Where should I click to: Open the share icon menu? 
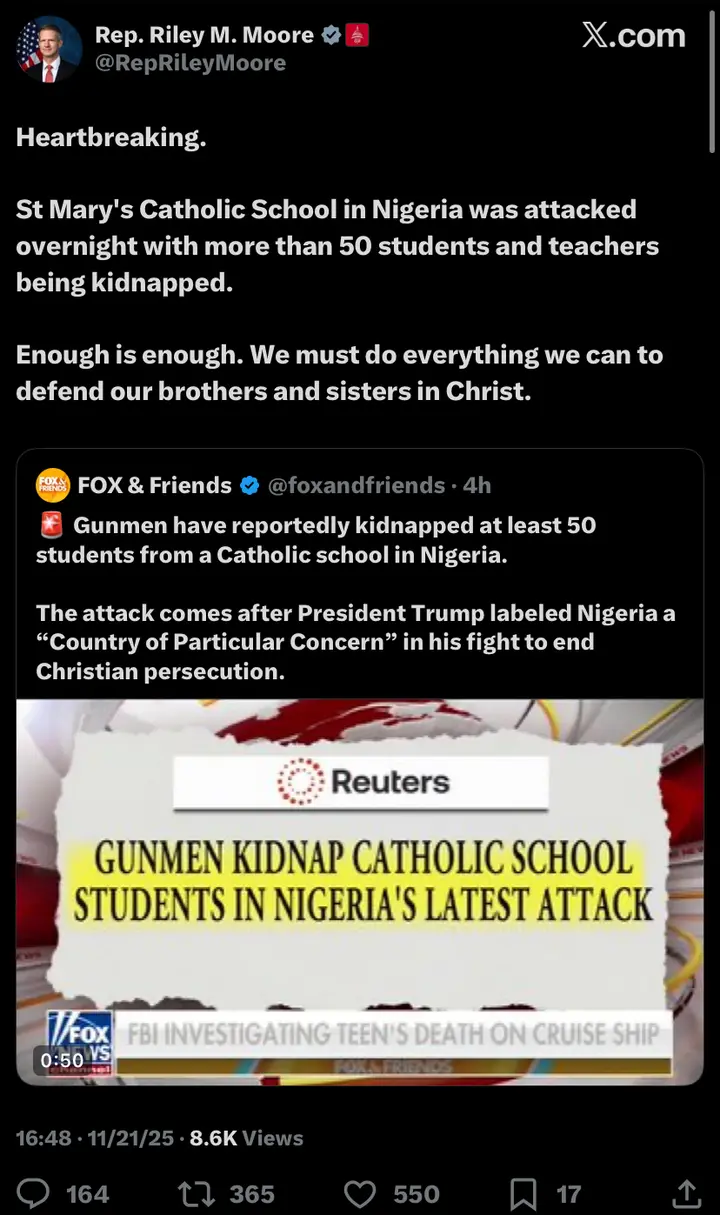[686, 1192]
